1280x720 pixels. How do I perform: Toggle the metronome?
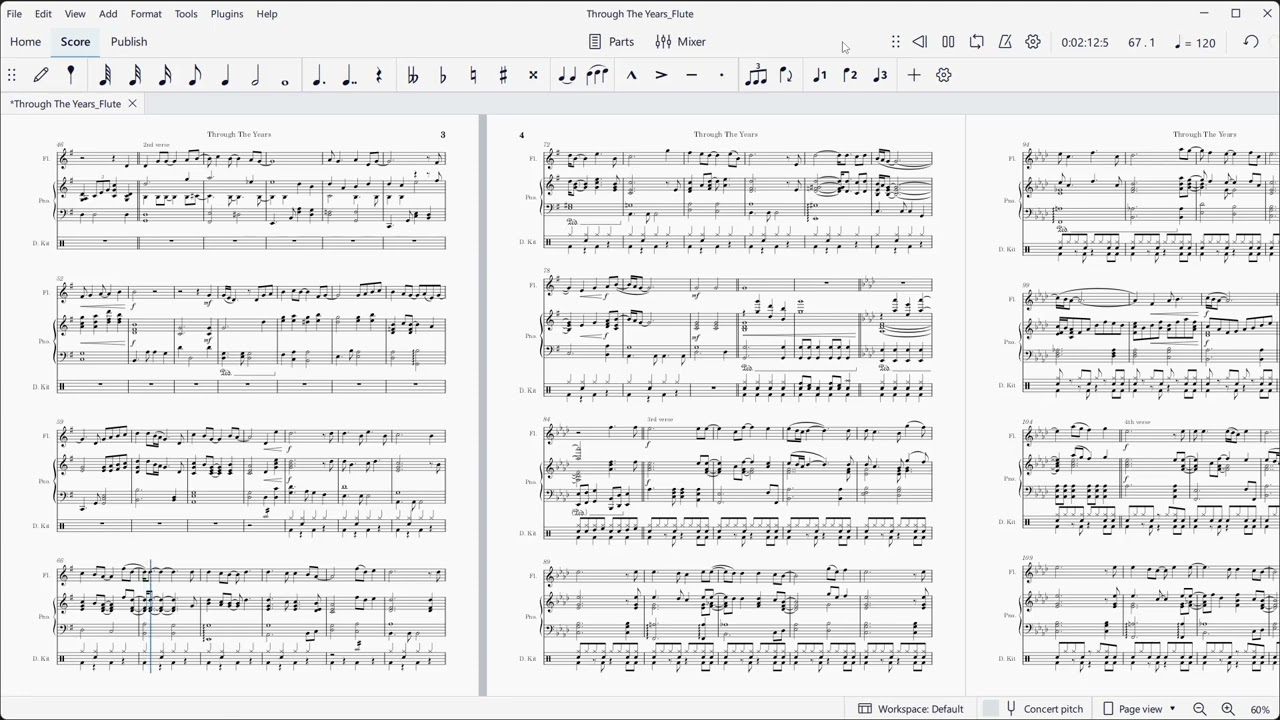(1005, 42)
